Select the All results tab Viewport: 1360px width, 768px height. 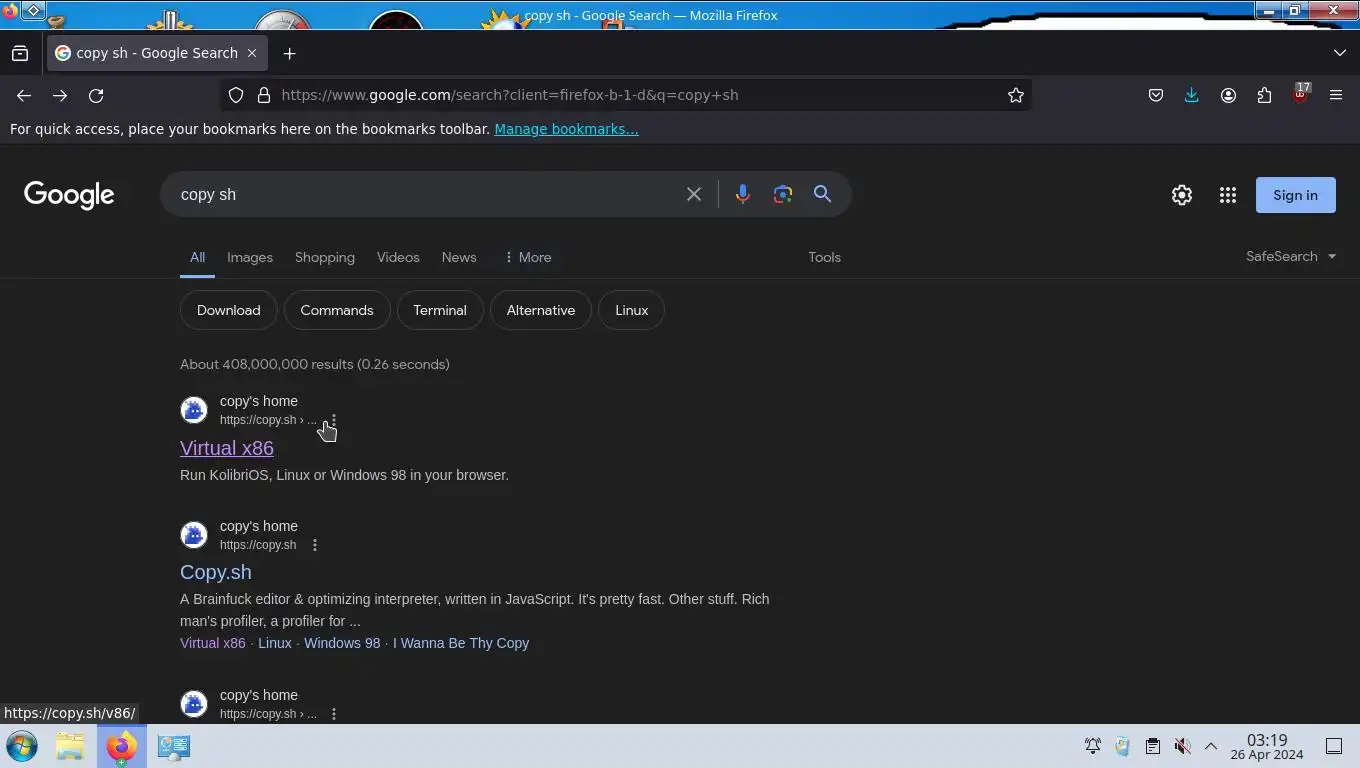[x=197, y=257]
